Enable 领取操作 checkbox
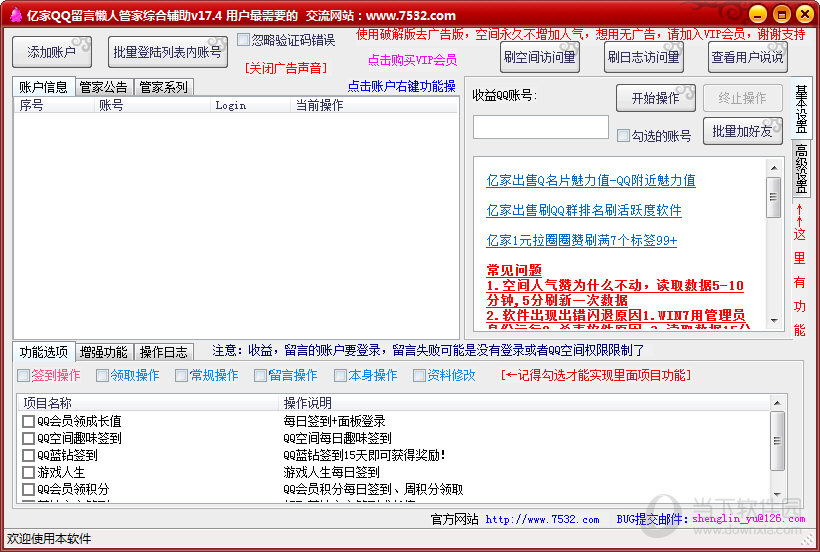Screen dimensions: 820x552 pyautogui.click(x=102, y=375)
